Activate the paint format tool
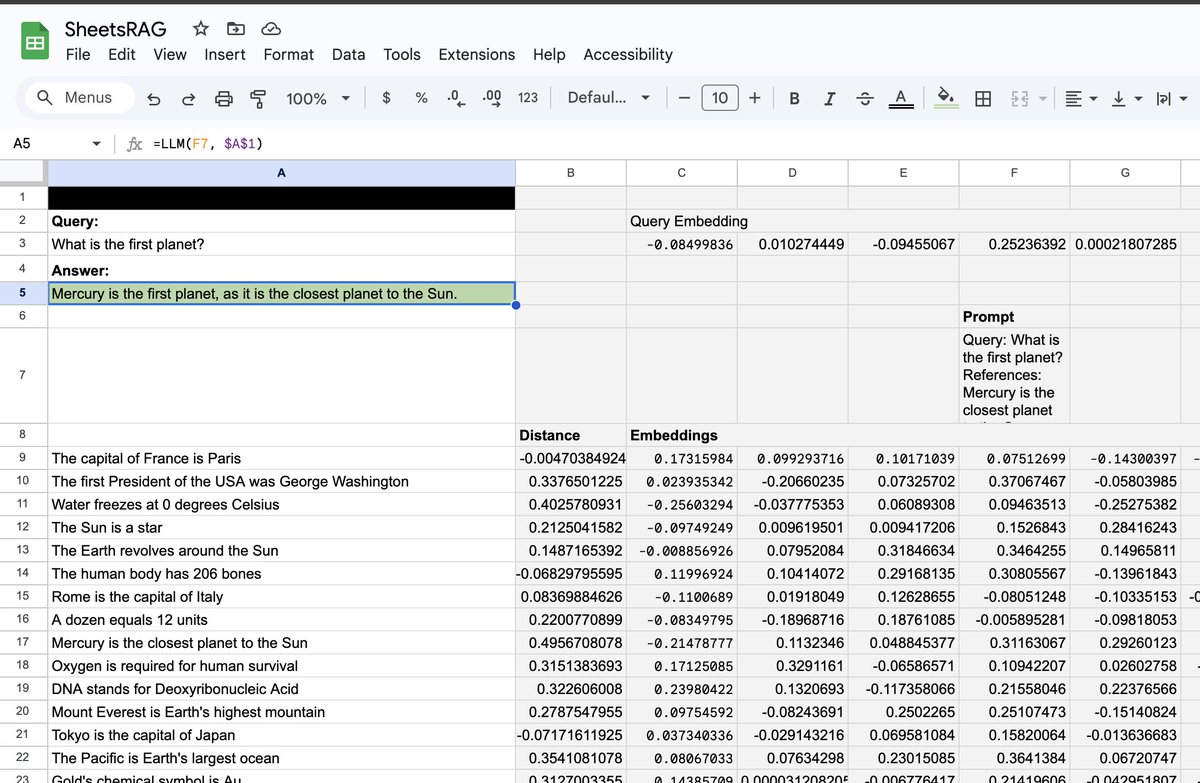This screenshot has height=783, width=1200. 259,98
